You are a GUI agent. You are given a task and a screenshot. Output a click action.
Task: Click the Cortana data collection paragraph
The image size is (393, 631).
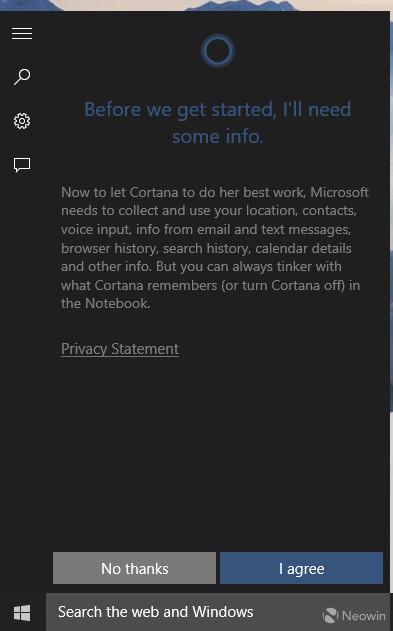214,247
